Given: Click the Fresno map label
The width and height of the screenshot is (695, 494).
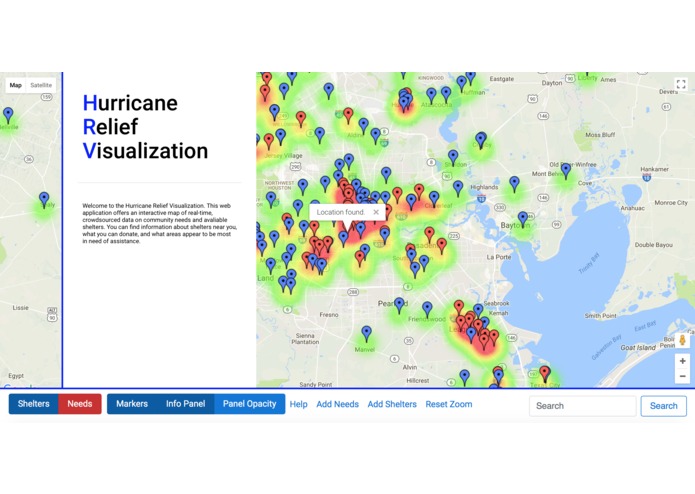Looking at the screenshot, I should (x=329, y=315).
